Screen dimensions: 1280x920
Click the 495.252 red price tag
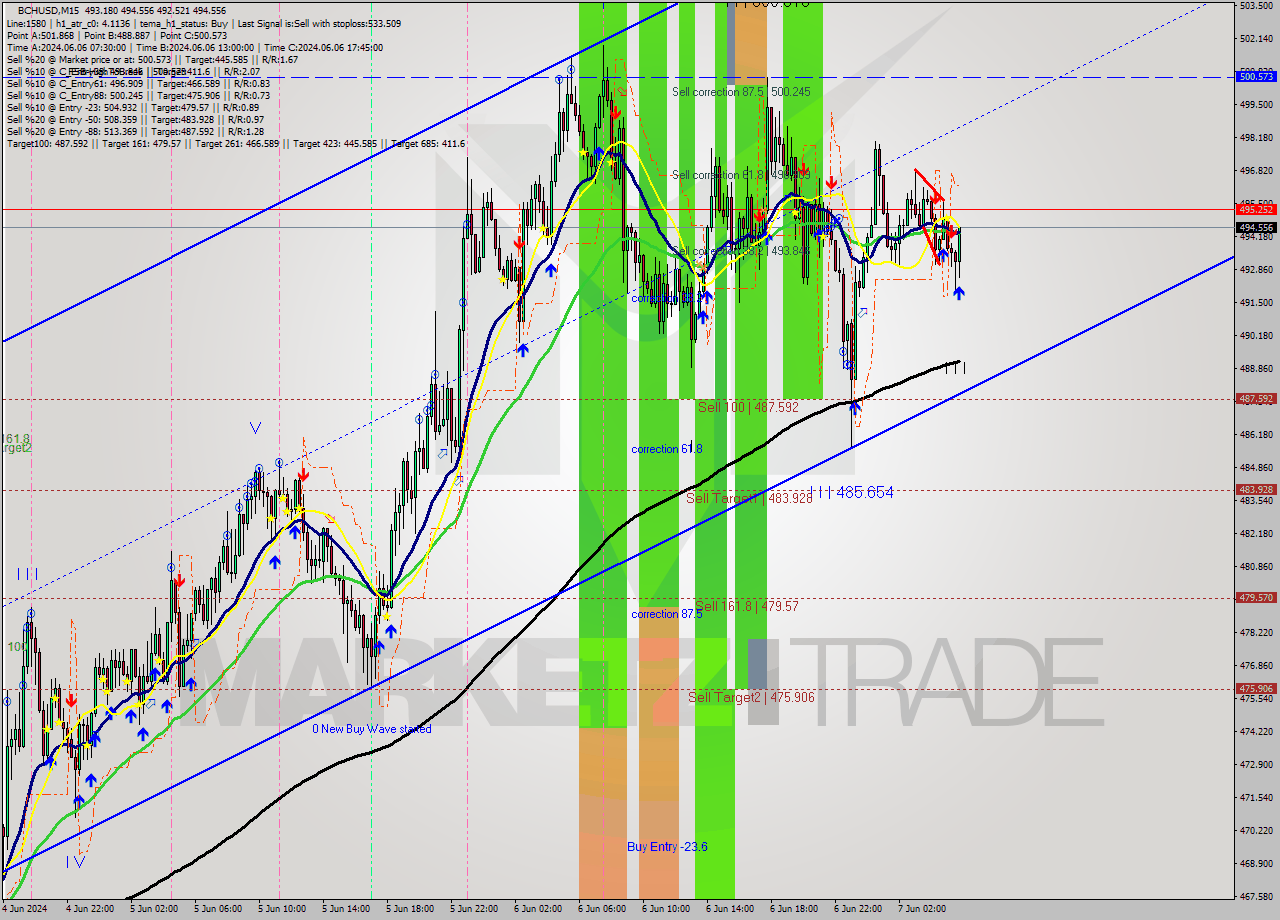pos(1256,209)
